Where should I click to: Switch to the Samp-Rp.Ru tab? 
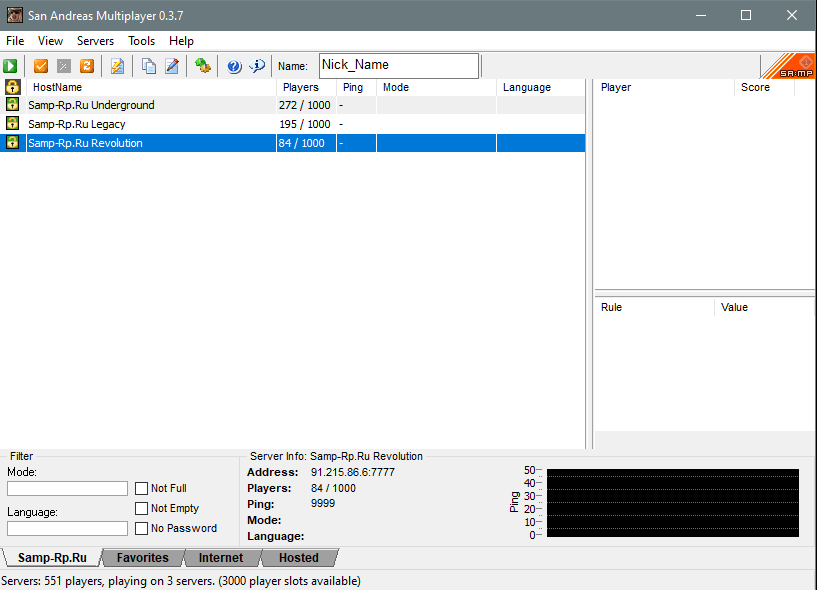click(x=52, y=558)
